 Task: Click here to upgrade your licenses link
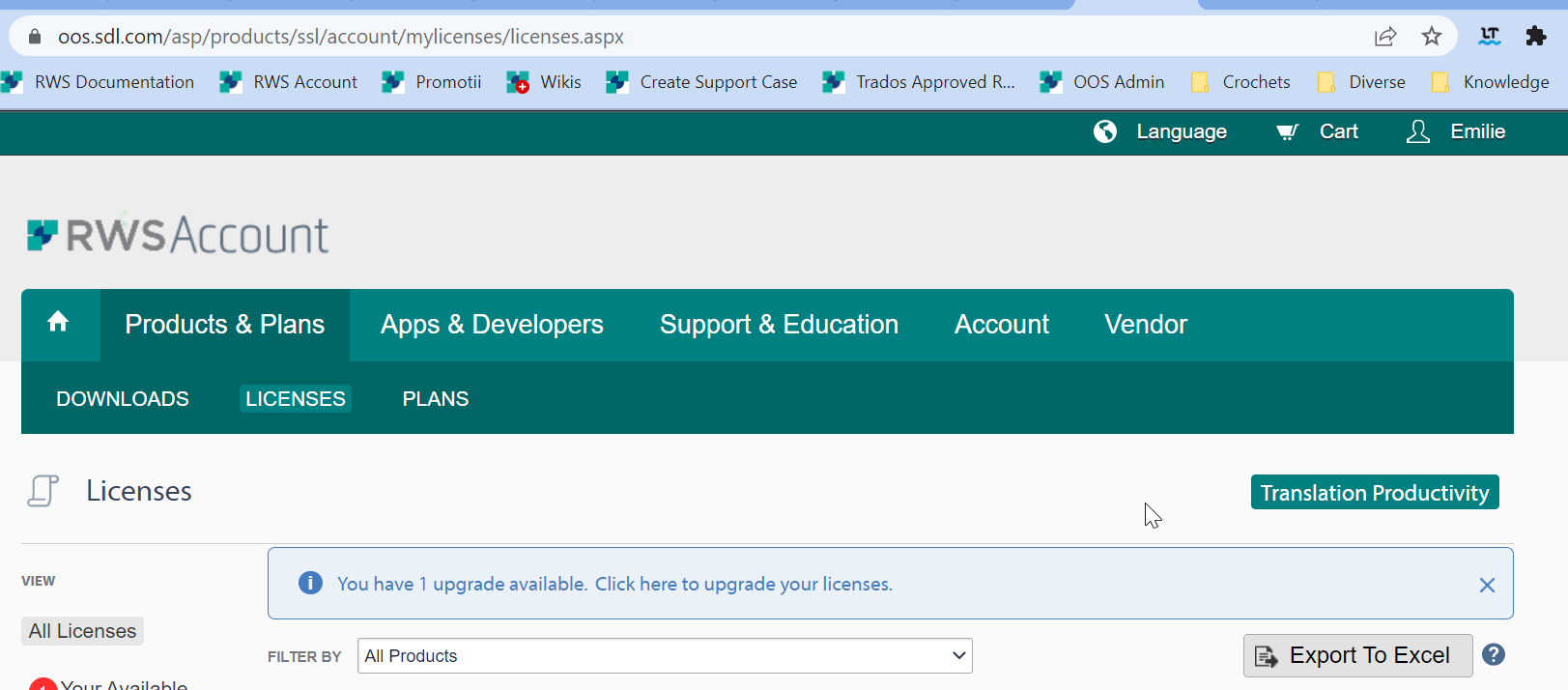[744, 584]
